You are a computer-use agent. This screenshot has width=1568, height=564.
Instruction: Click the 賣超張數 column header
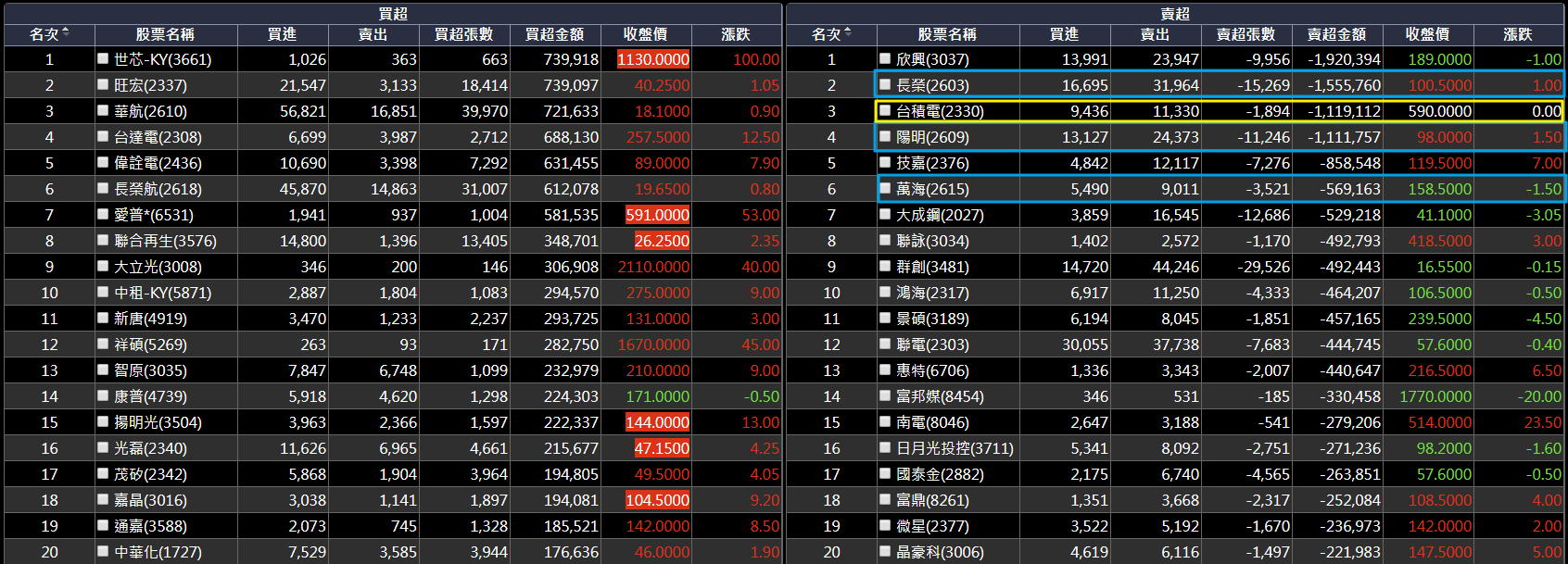coord(1246,34)
